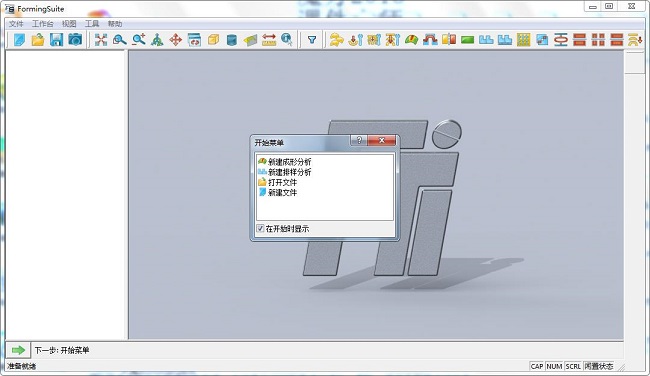
Task: Click the yellow and red split-blocks icon
Action: (449, 40)
